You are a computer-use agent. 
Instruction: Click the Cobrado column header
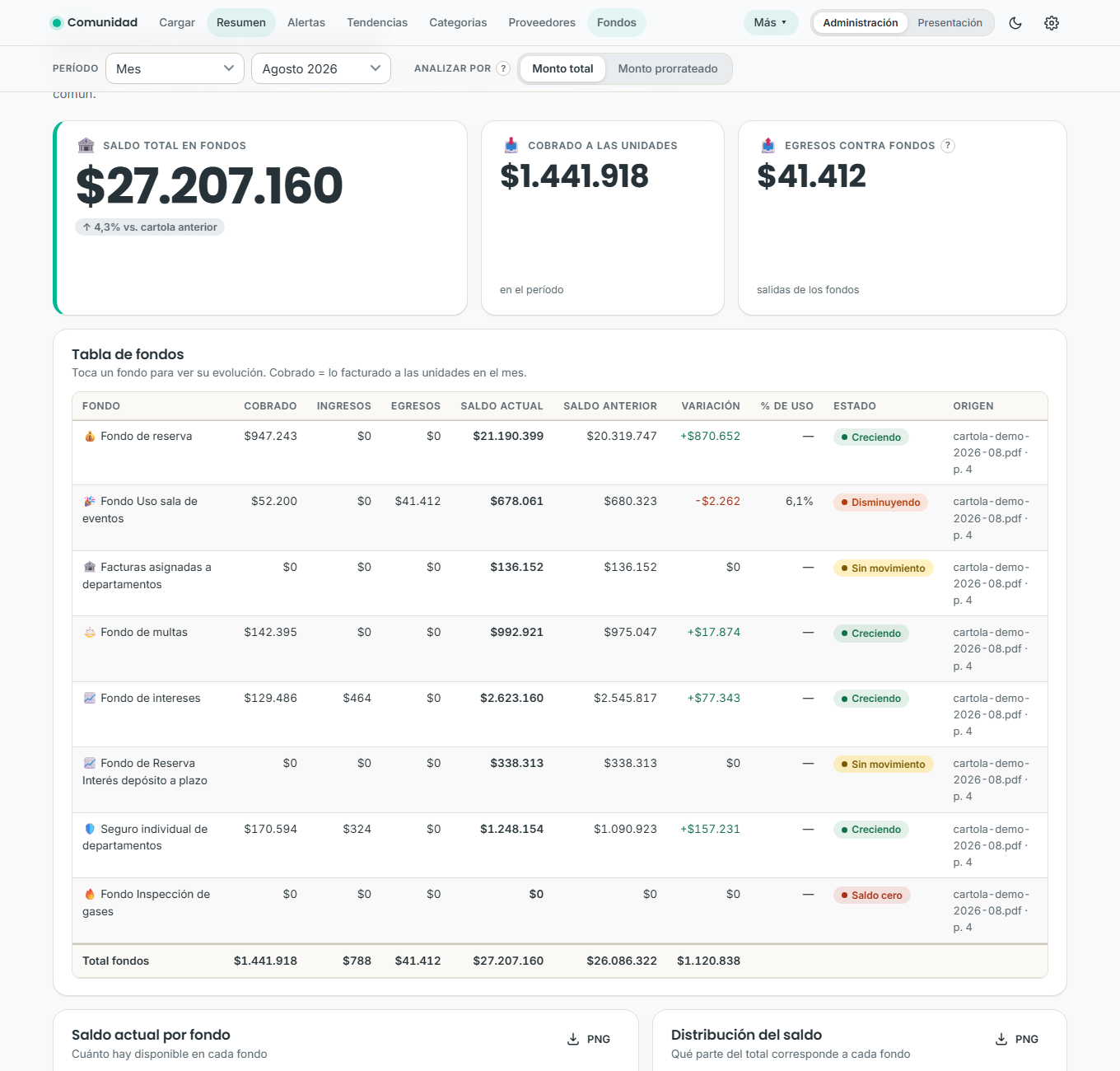click(x=270, y=406)
